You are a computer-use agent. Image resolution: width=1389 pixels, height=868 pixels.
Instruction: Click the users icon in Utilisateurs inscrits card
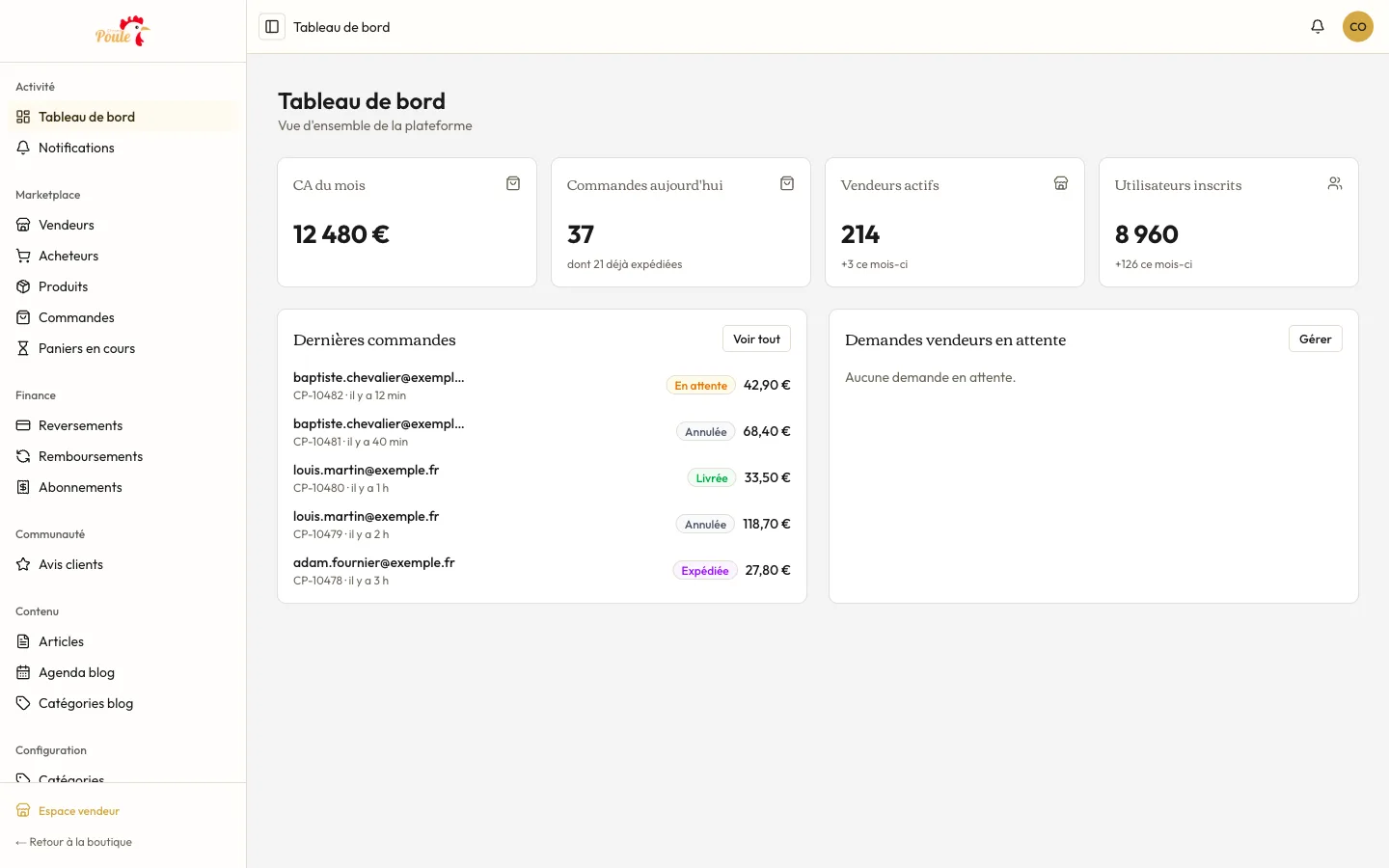pyautogui.click(x=1335, y=183)
